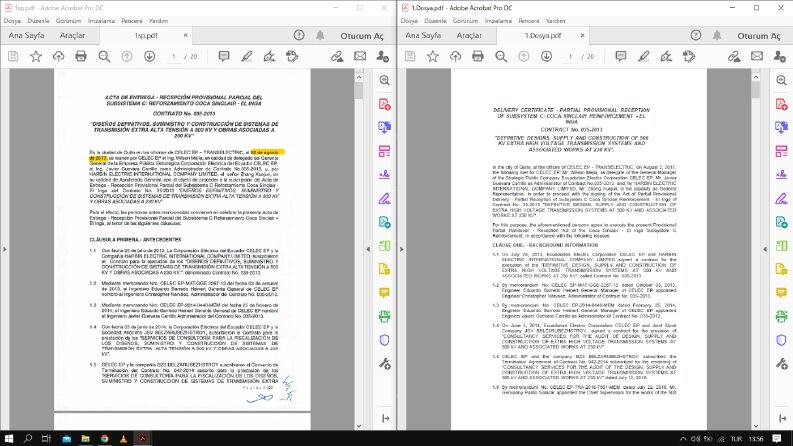Image resolution: width=793 pixels, height=446 pixels.
Task: Go to next page arrow in left window
Action: (150, 56)
